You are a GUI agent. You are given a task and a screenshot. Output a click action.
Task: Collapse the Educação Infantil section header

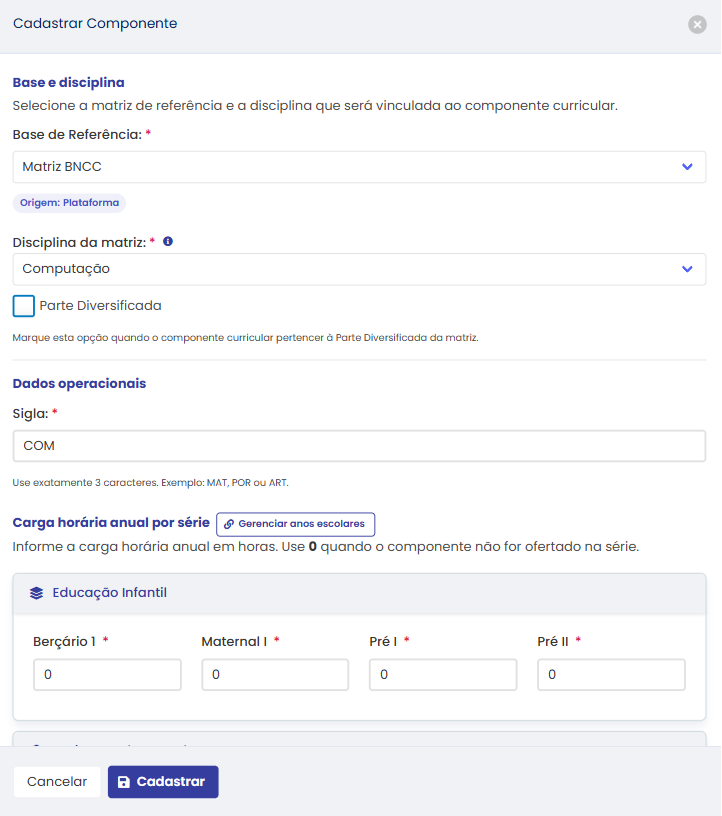[x=359, y=593]
